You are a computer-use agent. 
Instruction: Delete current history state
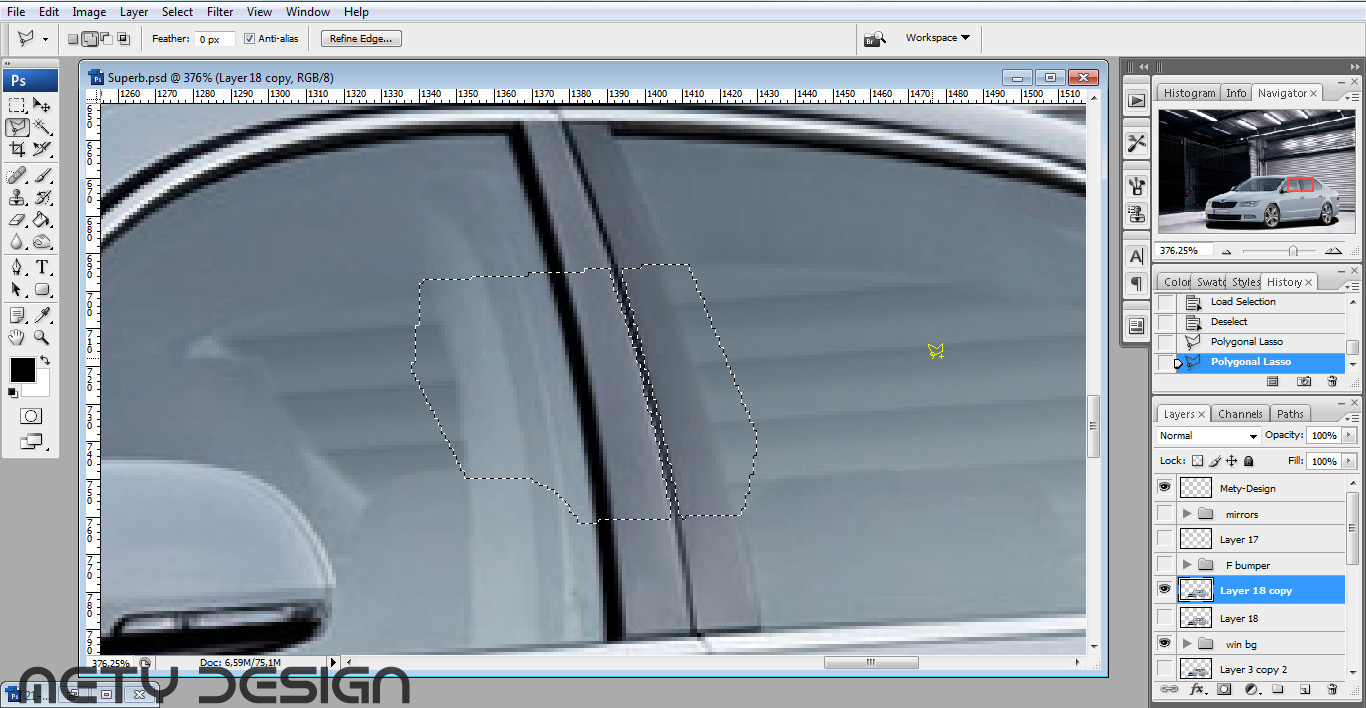click(1332, 381)
